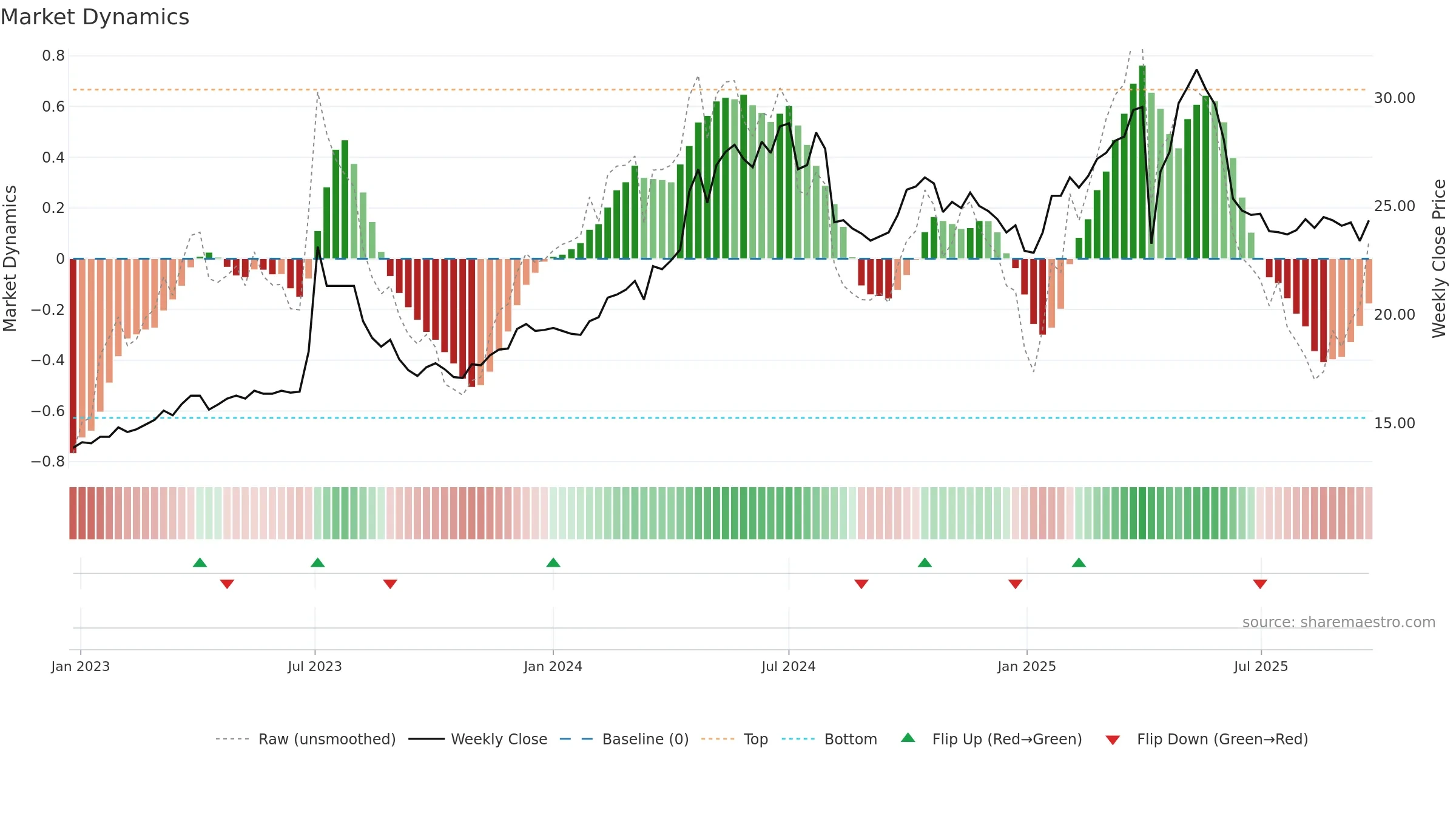The image size is (1456, 819).
Task: Click the source: sharemaestro.com text
Action: [1339, 622]
